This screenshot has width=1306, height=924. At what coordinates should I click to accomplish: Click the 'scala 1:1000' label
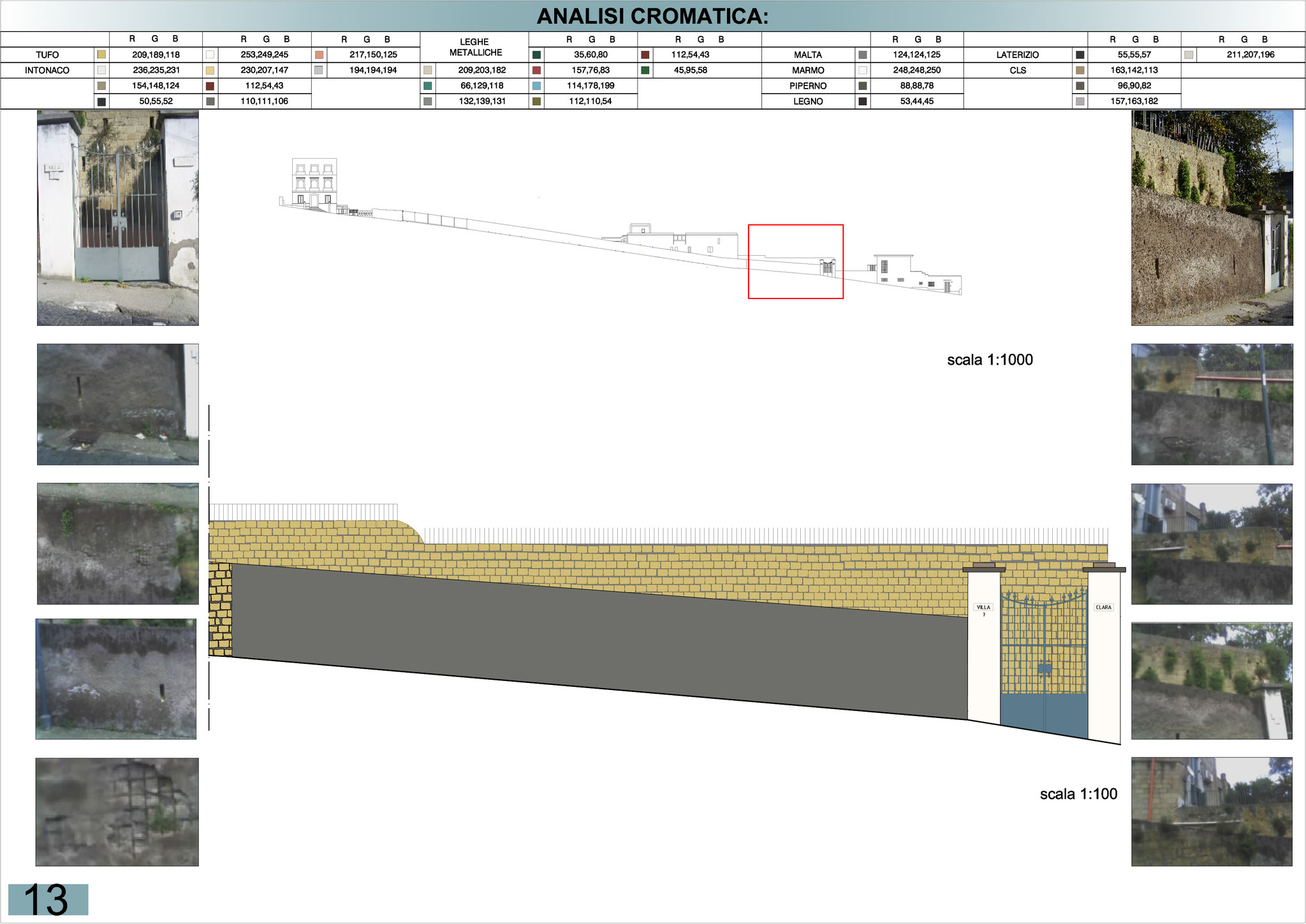coord(990,360)
